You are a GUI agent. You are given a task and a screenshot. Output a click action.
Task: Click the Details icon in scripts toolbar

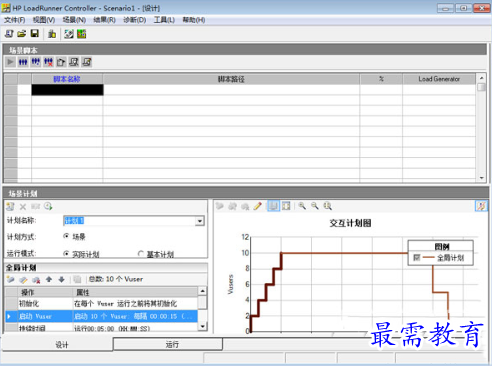74,62
